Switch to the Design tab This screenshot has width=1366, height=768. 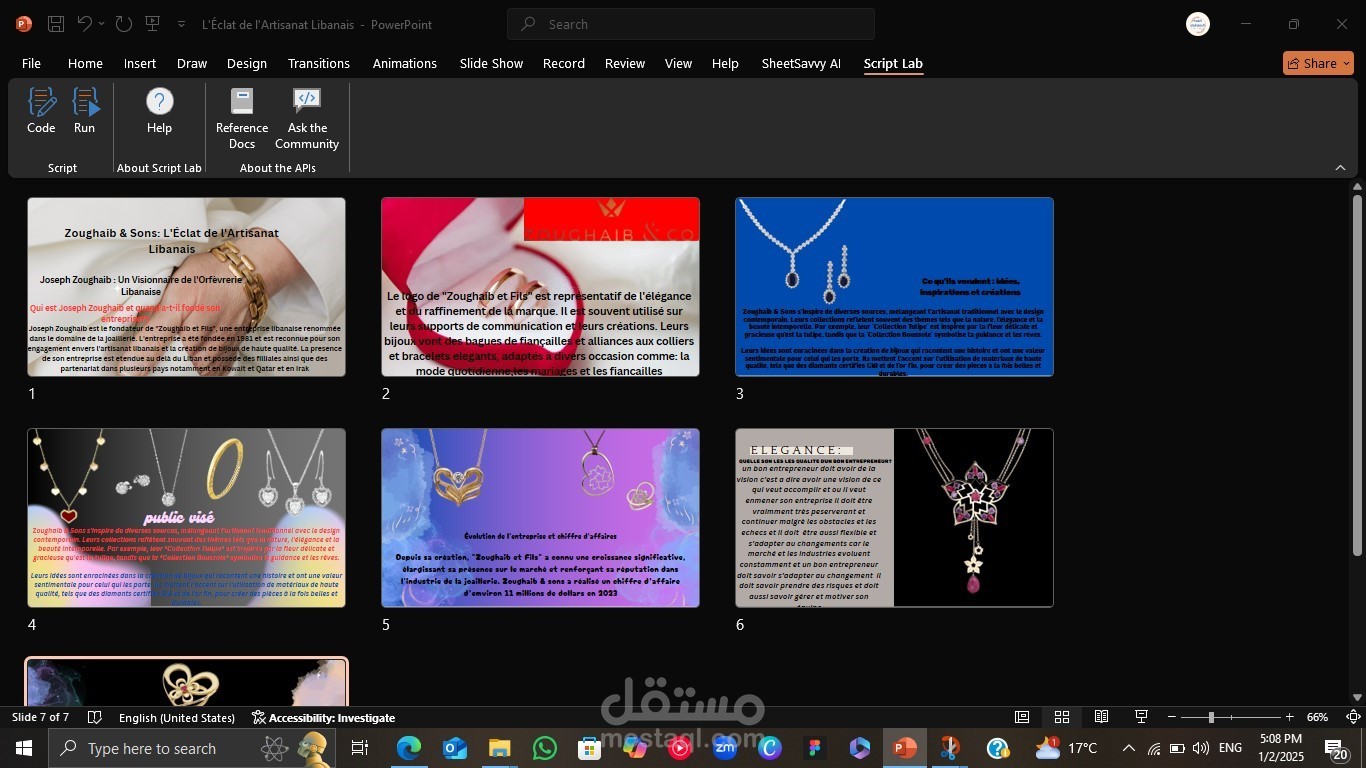247,63
